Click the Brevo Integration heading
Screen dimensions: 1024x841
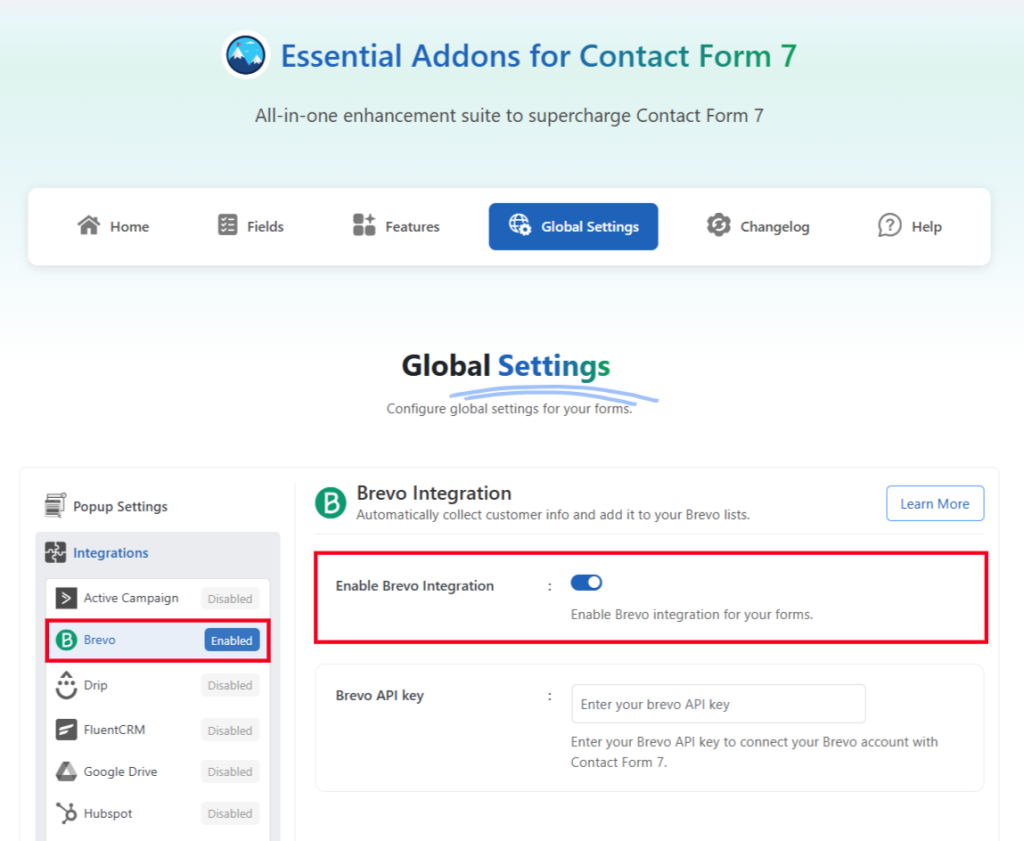tap(434, 493)
